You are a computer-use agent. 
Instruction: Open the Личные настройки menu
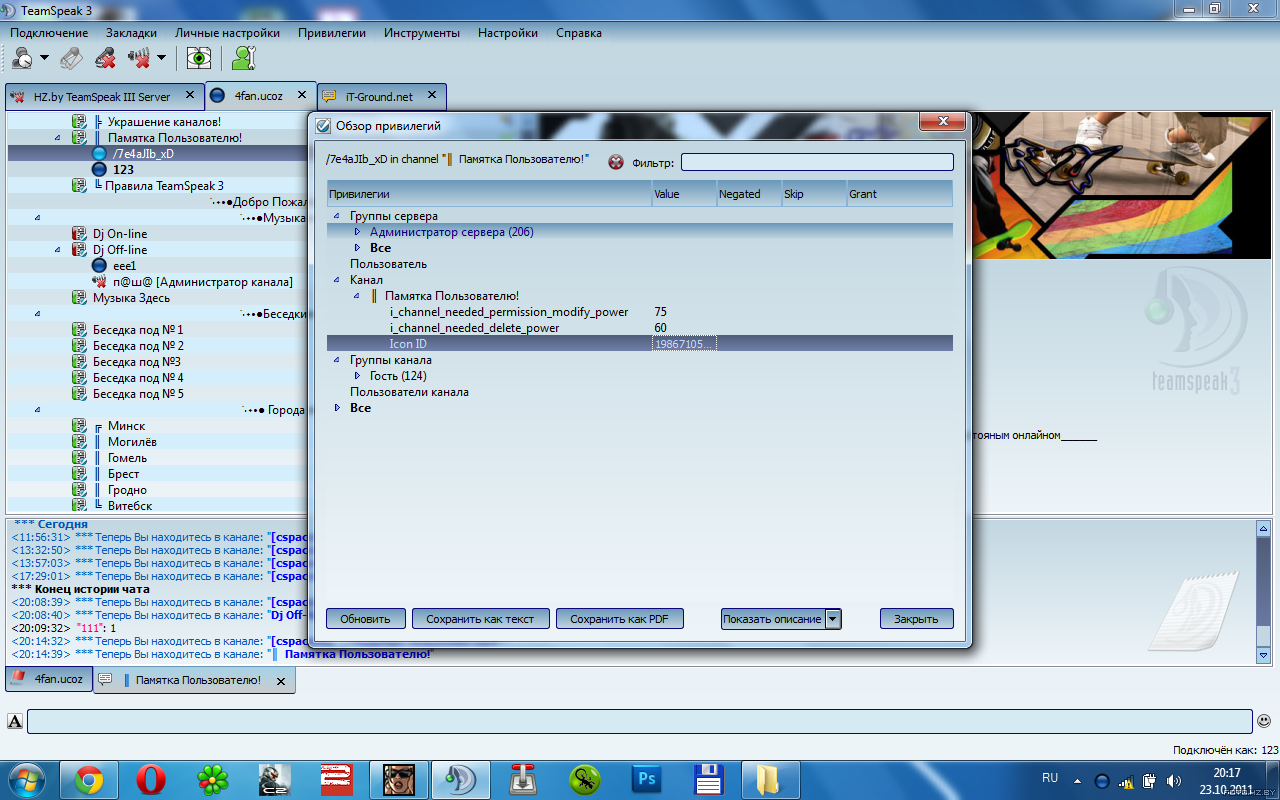tap(227, 32)
